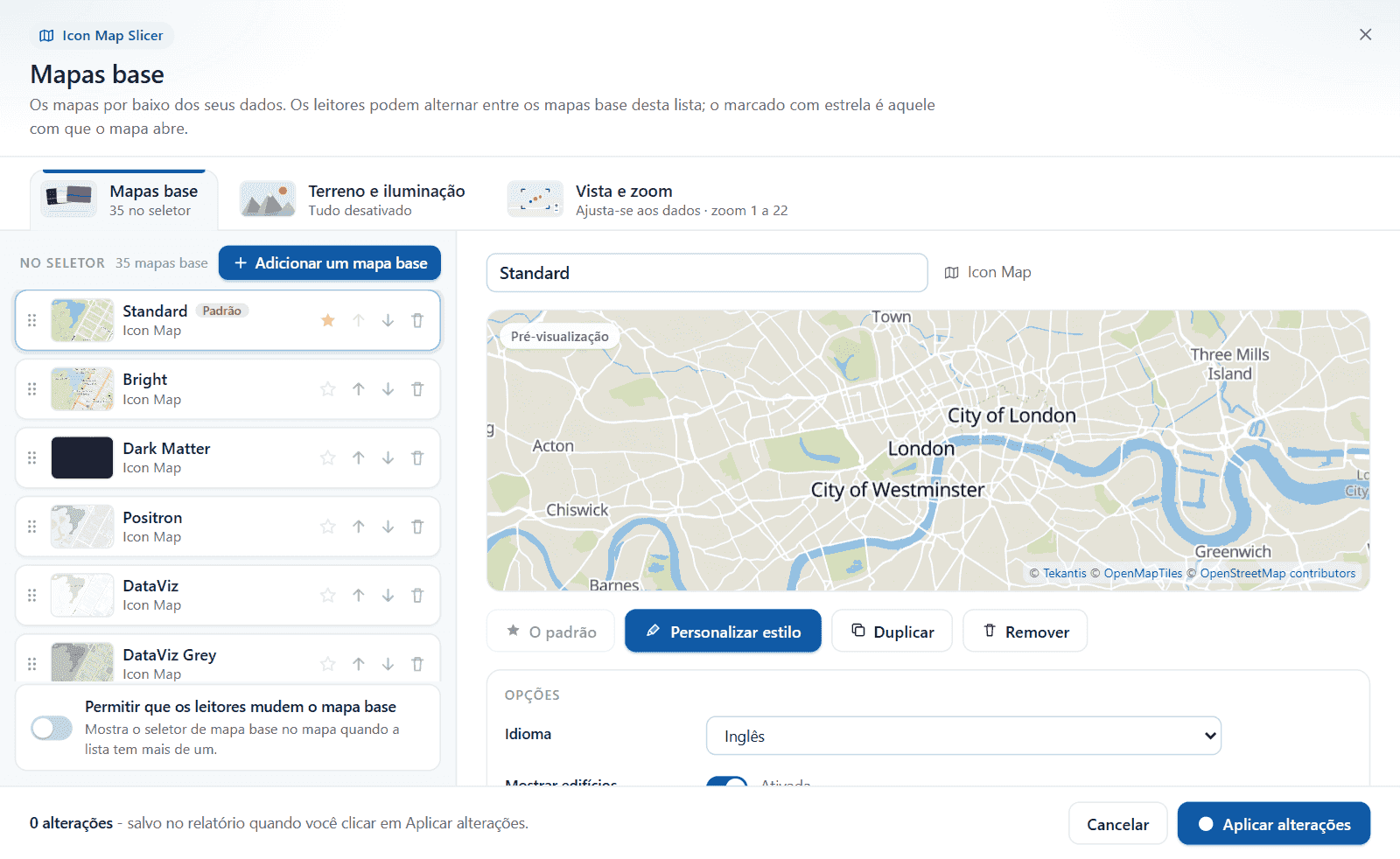Apply changes with Aplicar alterações
1400x859 pixels.
pos(1274,824)
